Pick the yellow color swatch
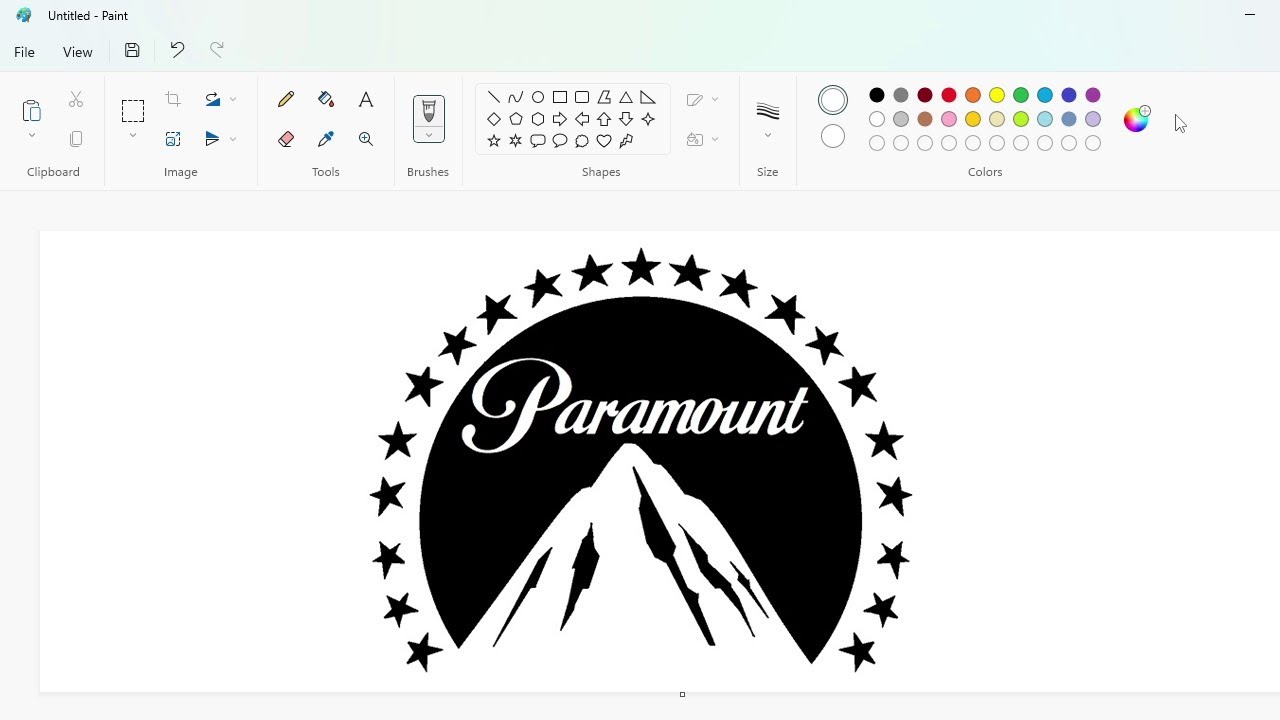This screenshot has height=720, width=1280. coord(997,95)
